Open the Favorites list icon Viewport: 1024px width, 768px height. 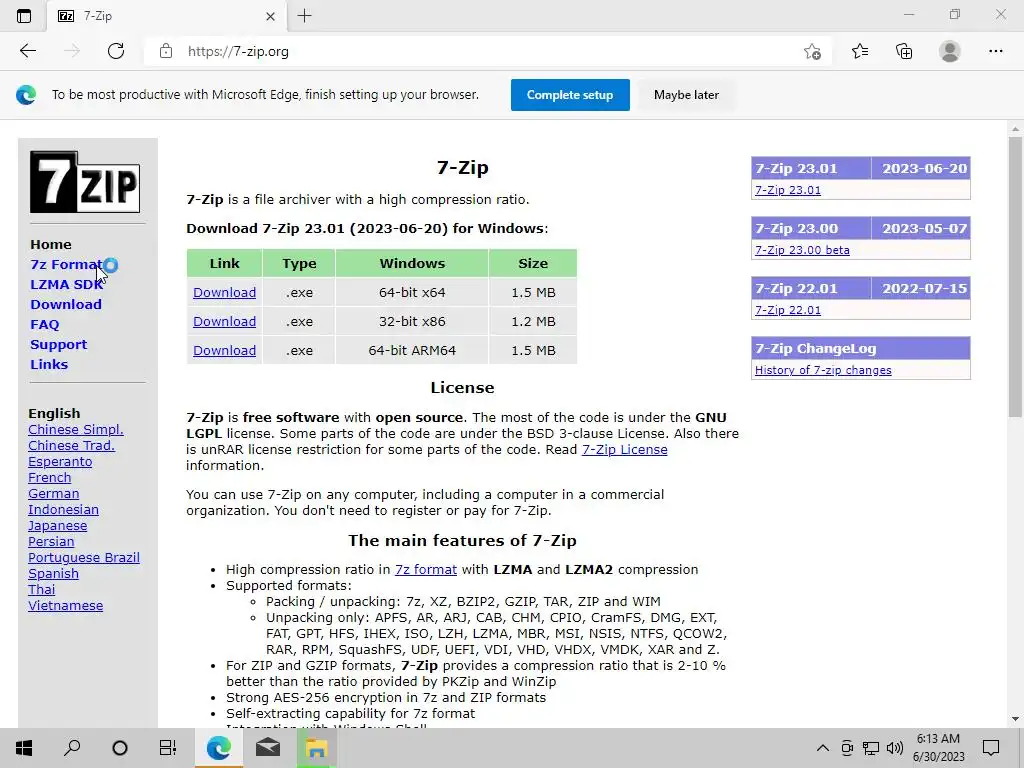pos(860,51)
